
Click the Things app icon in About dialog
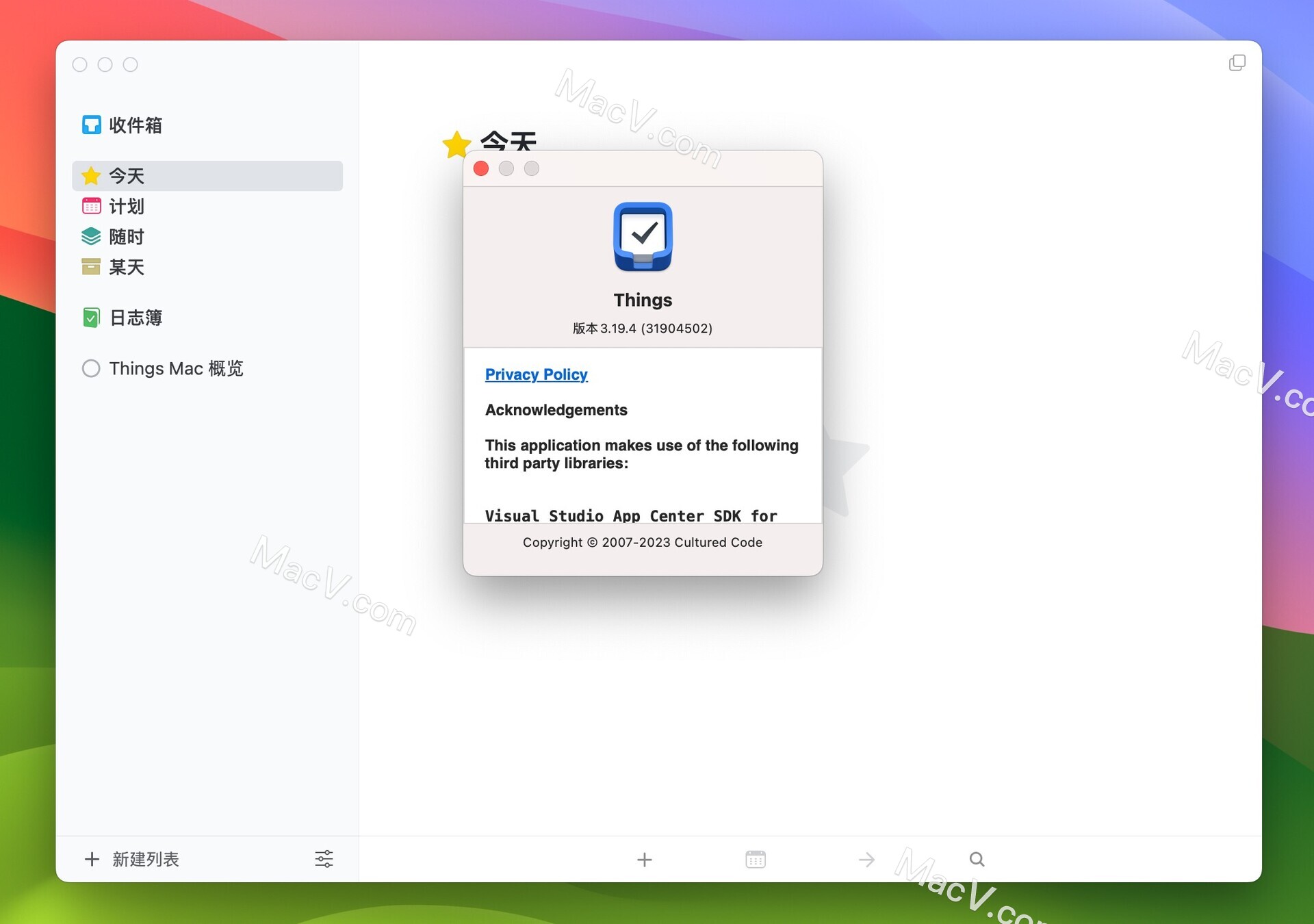(643, 237)
